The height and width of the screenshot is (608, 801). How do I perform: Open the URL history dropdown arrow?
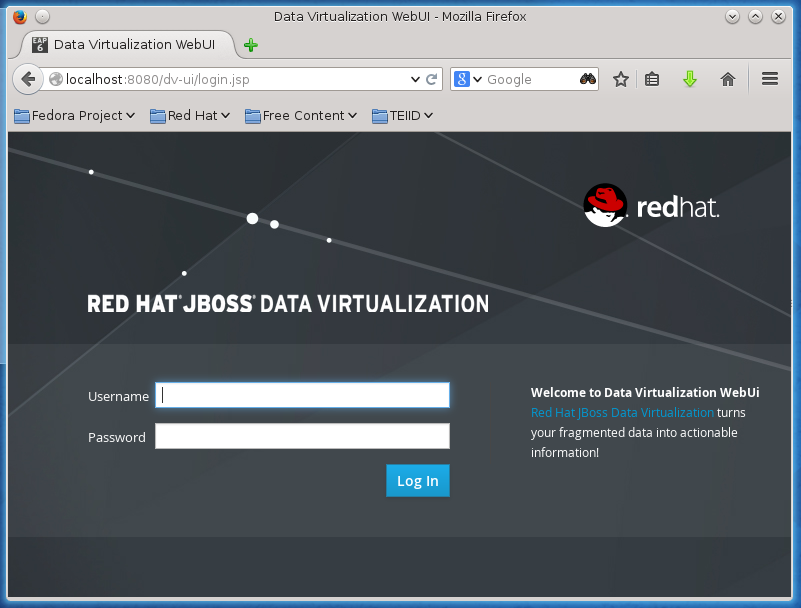(x=415, y=79)
